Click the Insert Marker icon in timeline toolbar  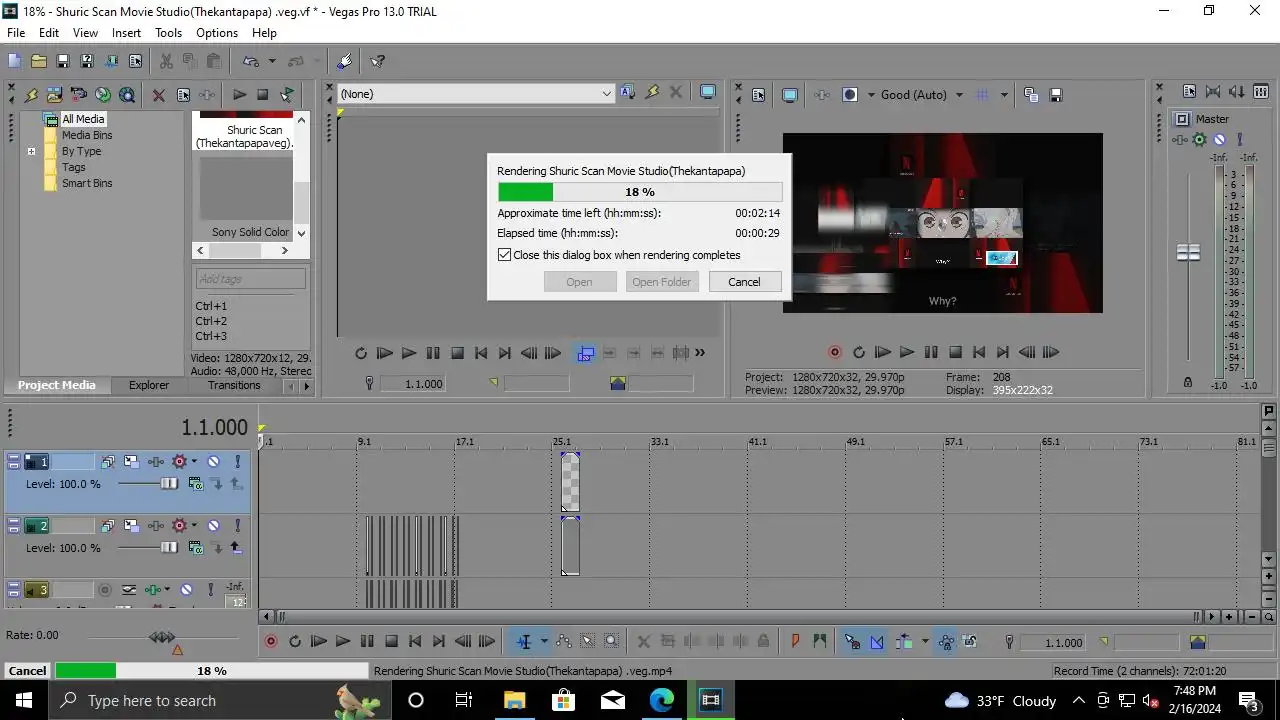[x=796, y=642]
